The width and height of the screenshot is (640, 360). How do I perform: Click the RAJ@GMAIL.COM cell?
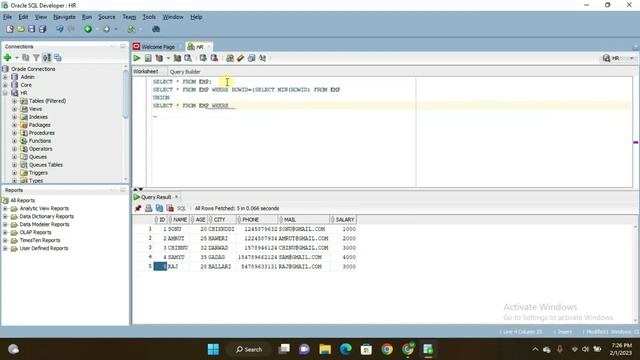[304, 267]
